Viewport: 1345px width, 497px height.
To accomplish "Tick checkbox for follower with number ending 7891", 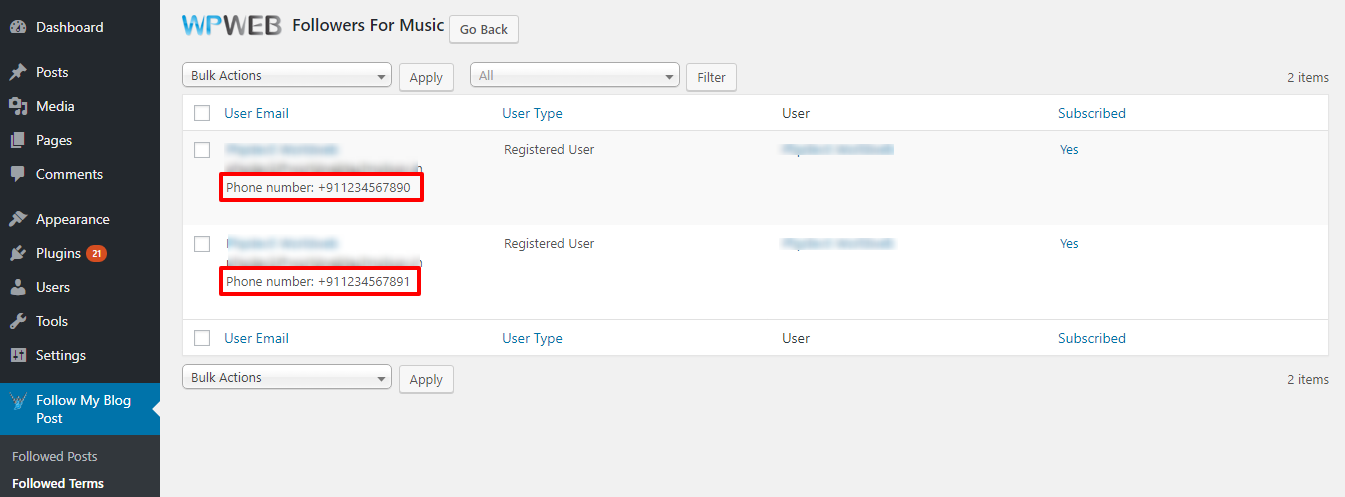I will pos(202,244).
